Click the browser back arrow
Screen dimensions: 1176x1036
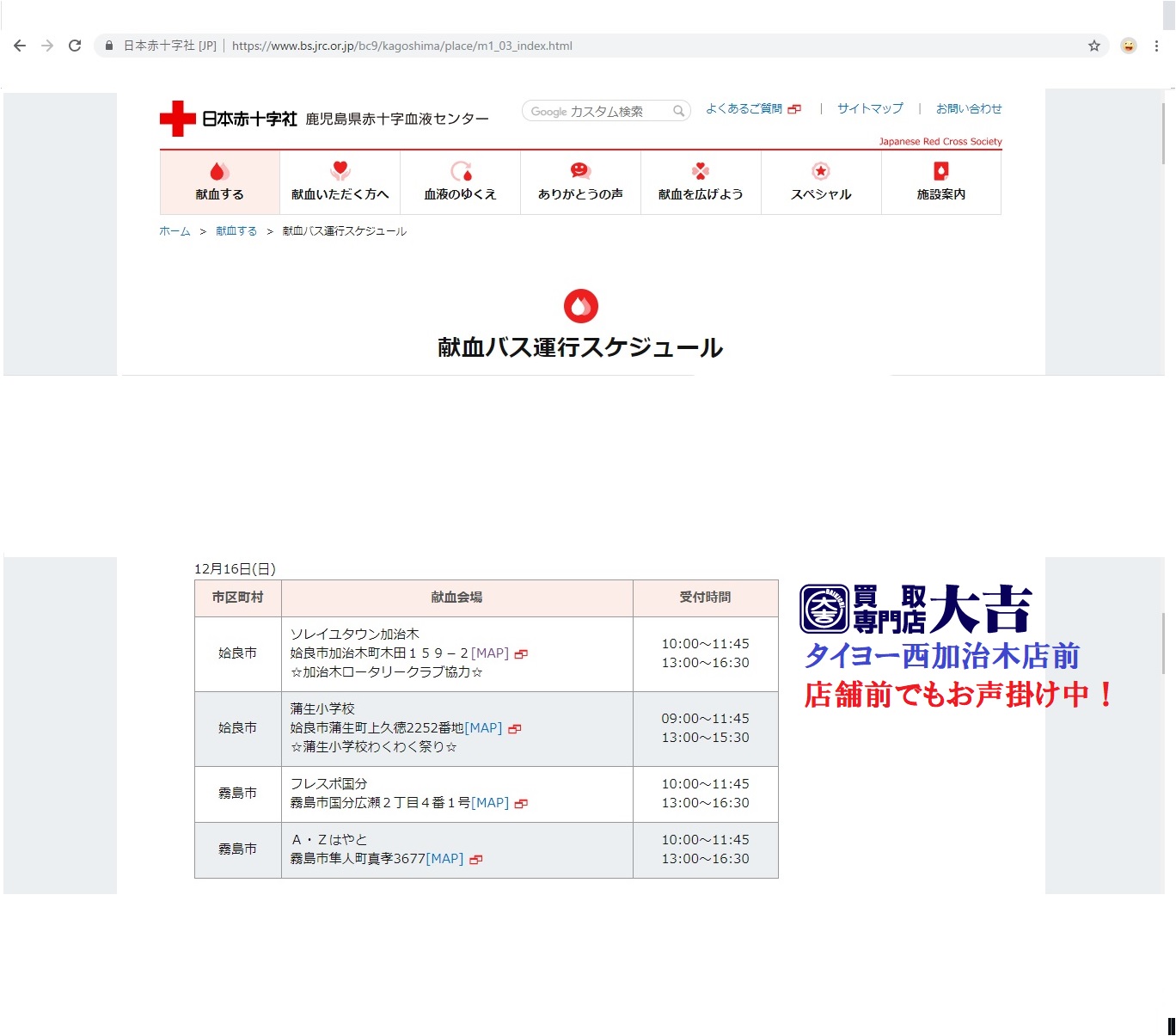click(20, 46)
